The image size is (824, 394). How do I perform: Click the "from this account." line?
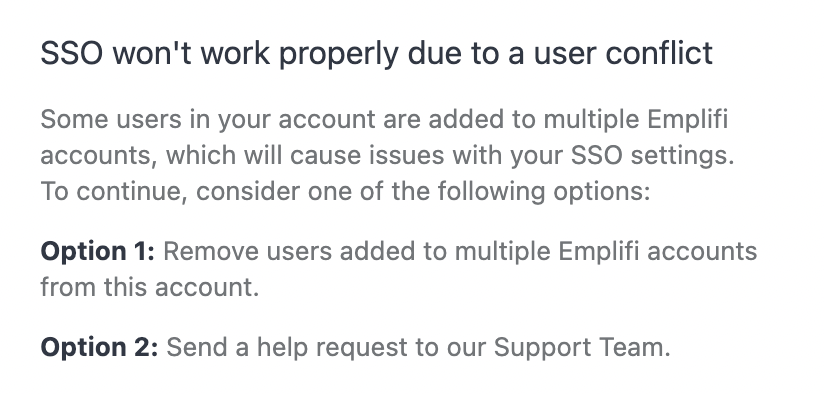pyautogui.click(x=150, y=287)
